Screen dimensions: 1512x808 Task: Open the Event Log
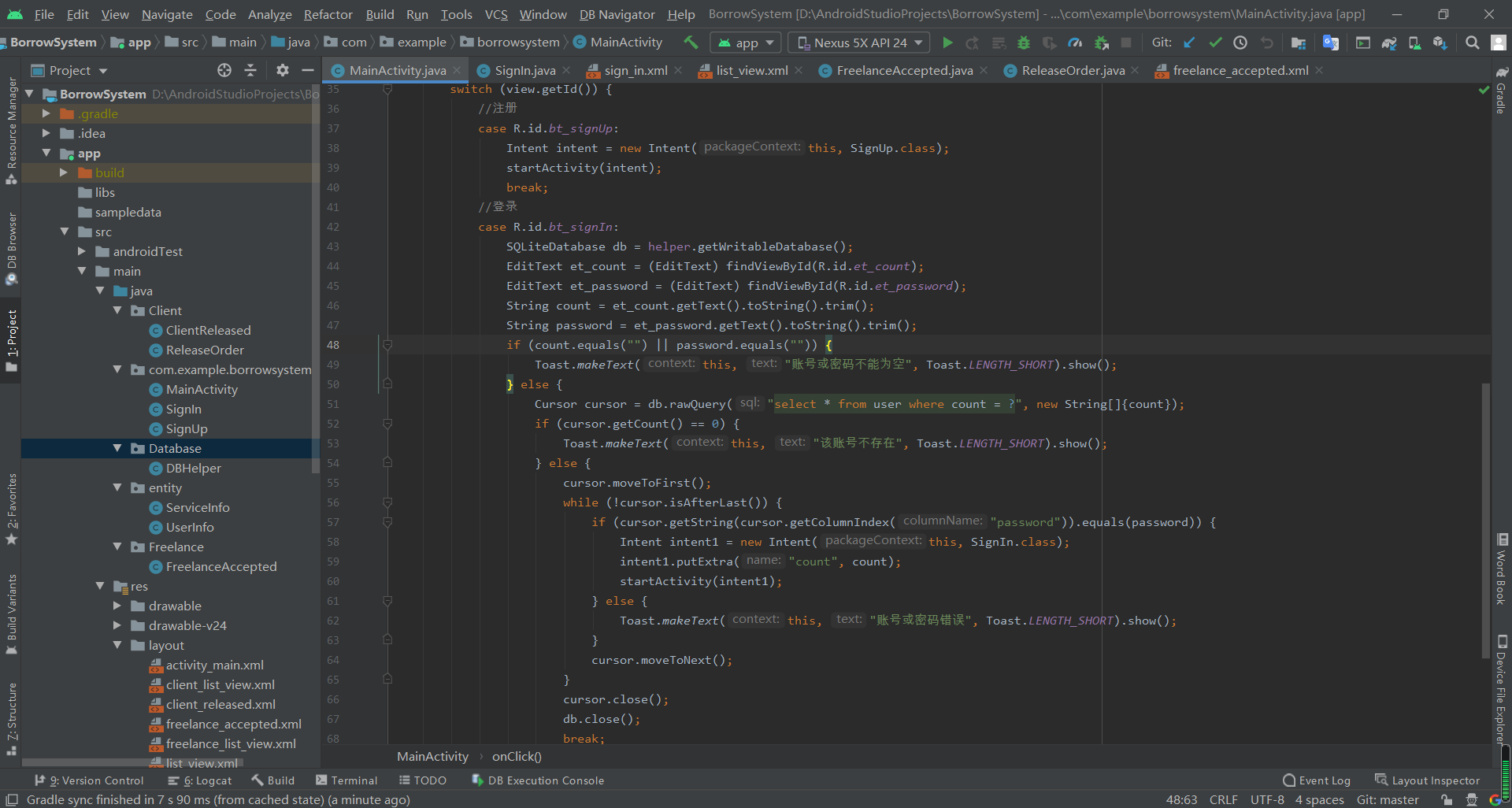[1317, 780]
